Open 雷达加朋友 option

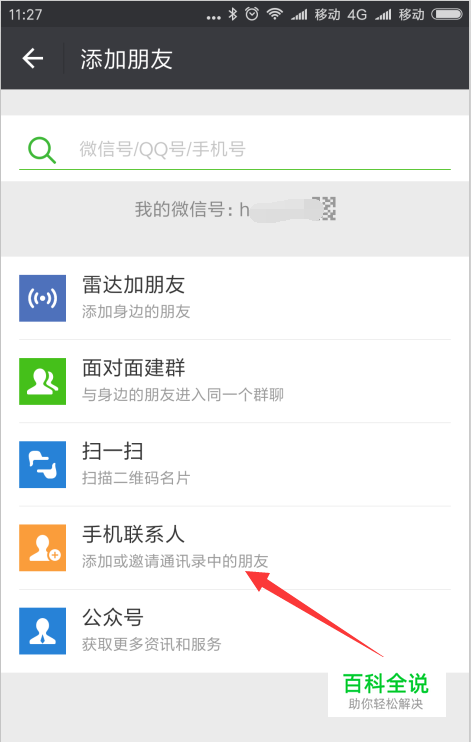pyautogui.click(x=235, y=298)
